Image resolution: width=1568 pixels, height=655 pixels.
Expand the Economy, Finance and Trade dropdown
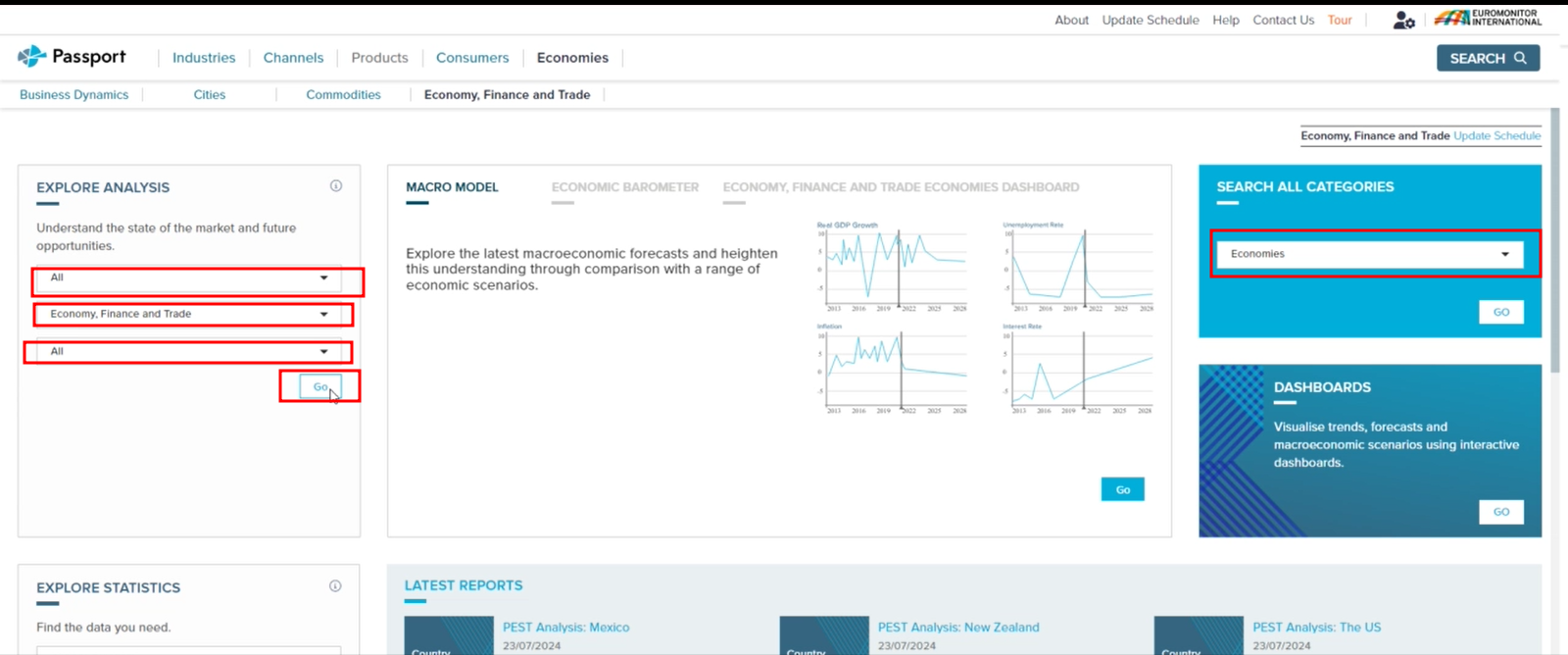188,315
